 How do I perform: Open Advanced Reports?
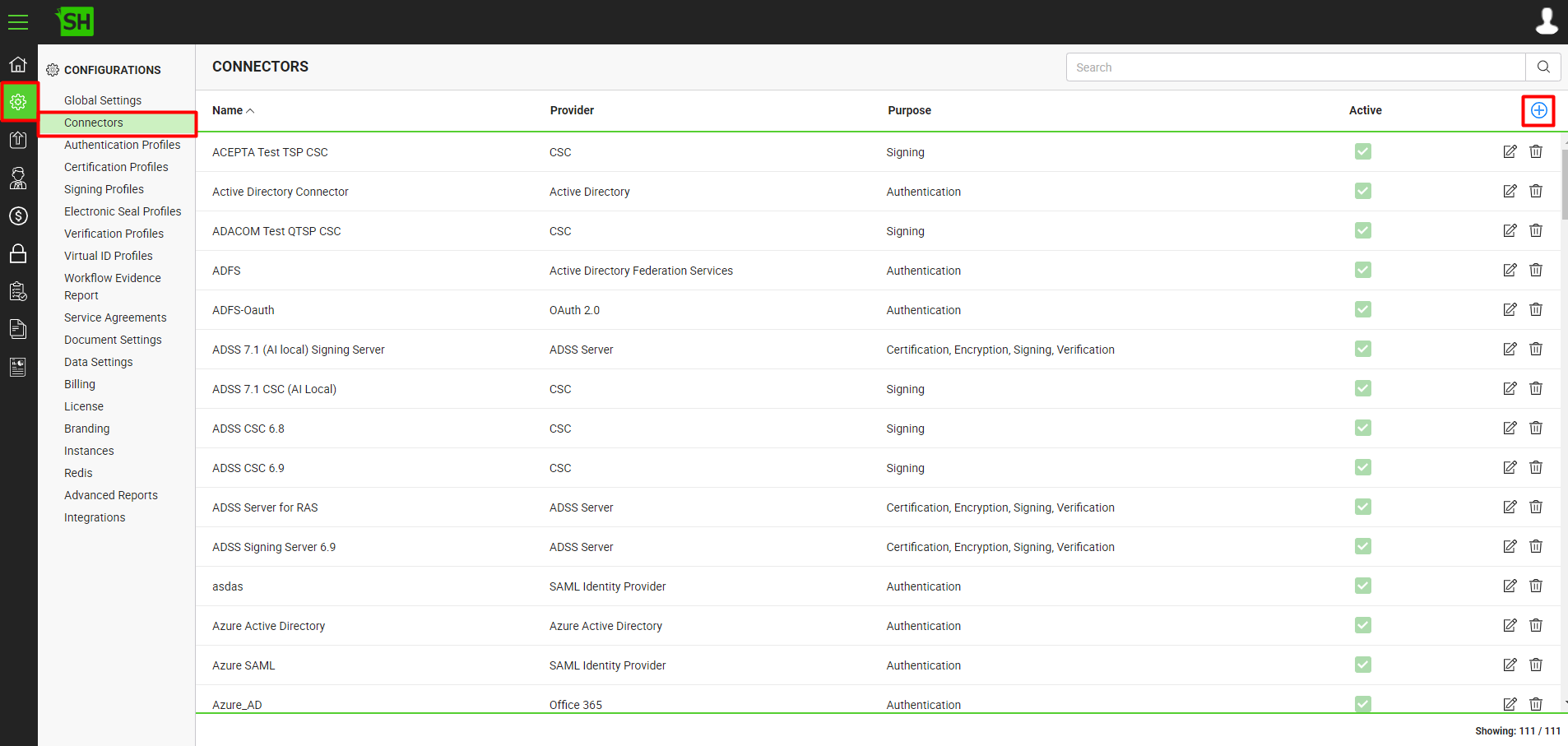coord(111,495)
